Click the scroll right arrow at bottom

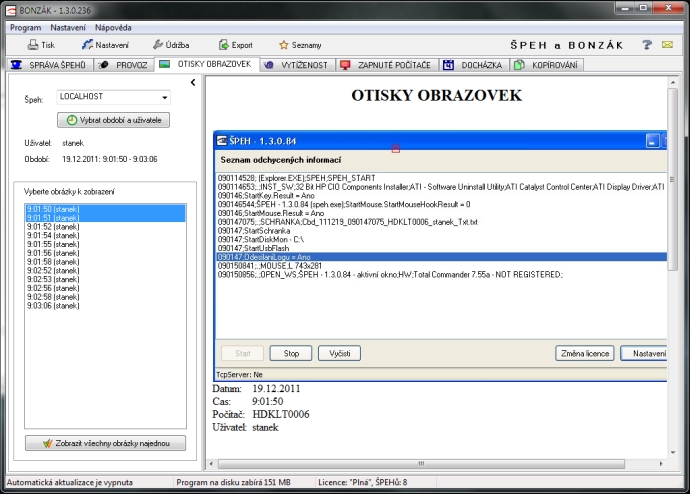click(661, 464)
